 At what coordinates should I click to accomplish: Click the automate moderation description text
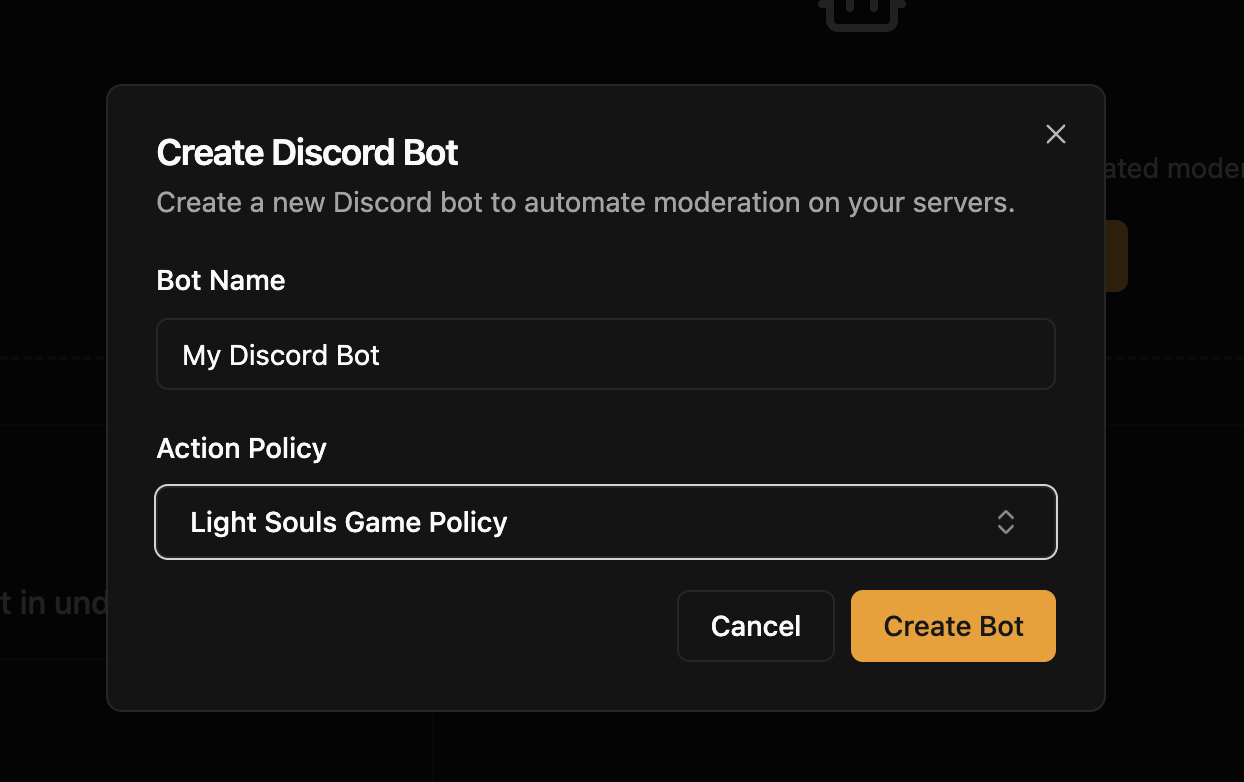point(584,202)
